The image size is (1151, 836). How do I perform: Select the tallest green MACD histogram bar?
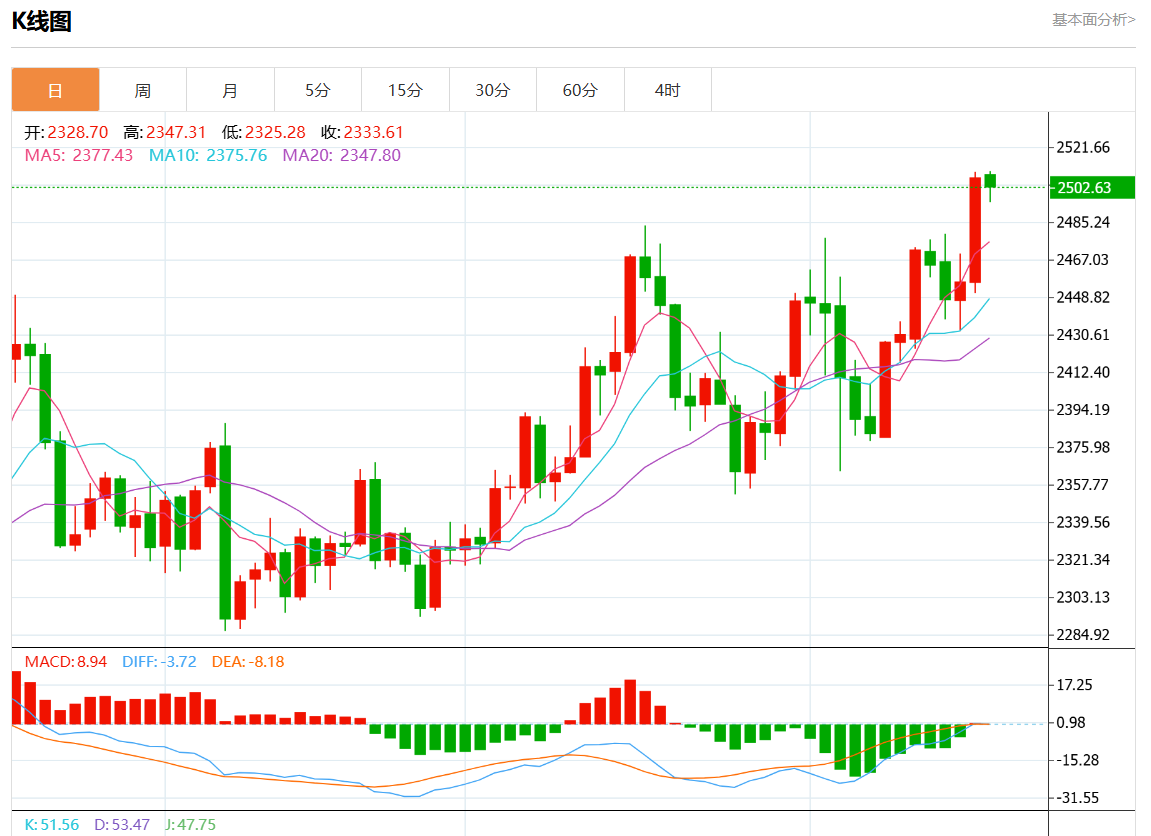click(x=855, y=750)
